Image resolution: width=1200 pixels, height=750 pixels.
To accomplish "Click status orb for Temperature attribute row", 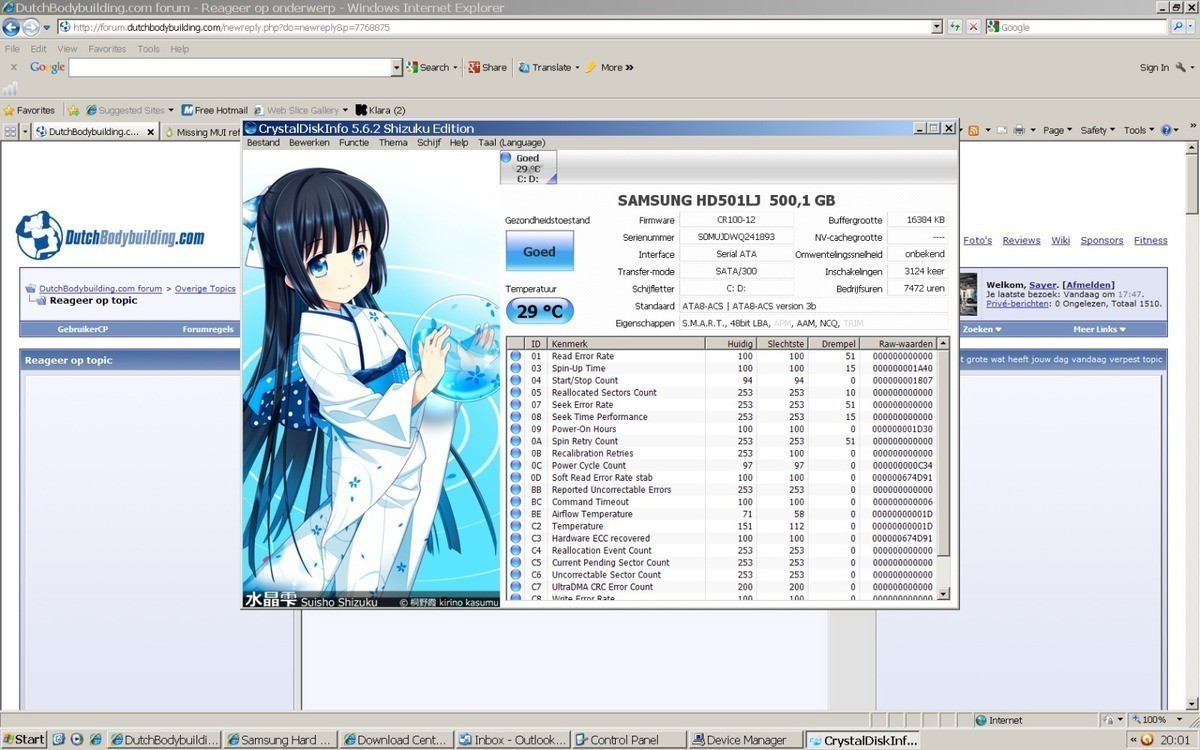I will [x=516, y=526].
